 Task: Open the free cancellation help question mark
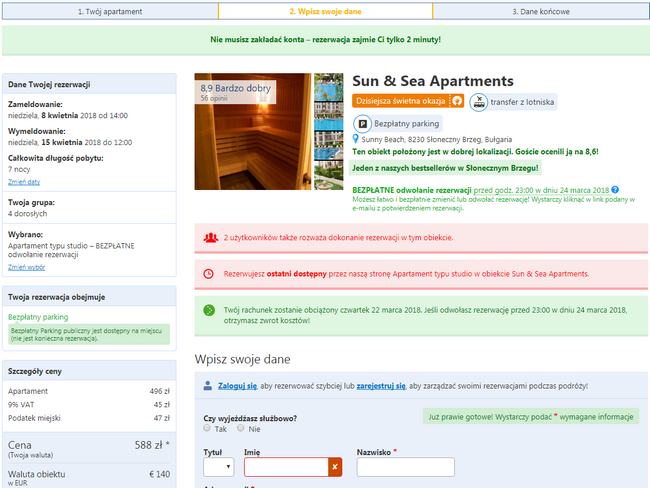(615, 189)
